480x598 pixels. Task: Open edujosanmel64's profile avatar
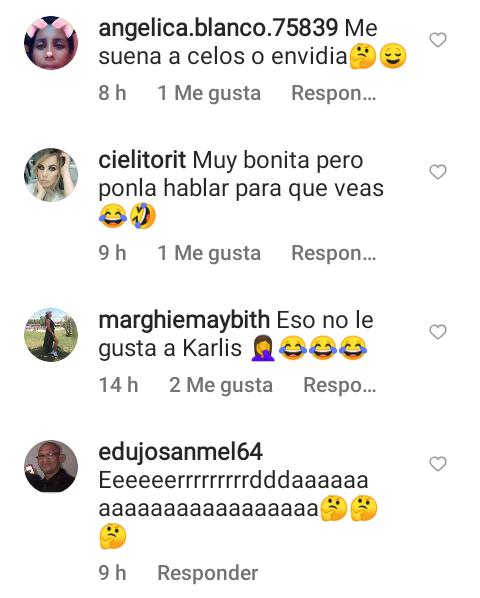point(51,466)
